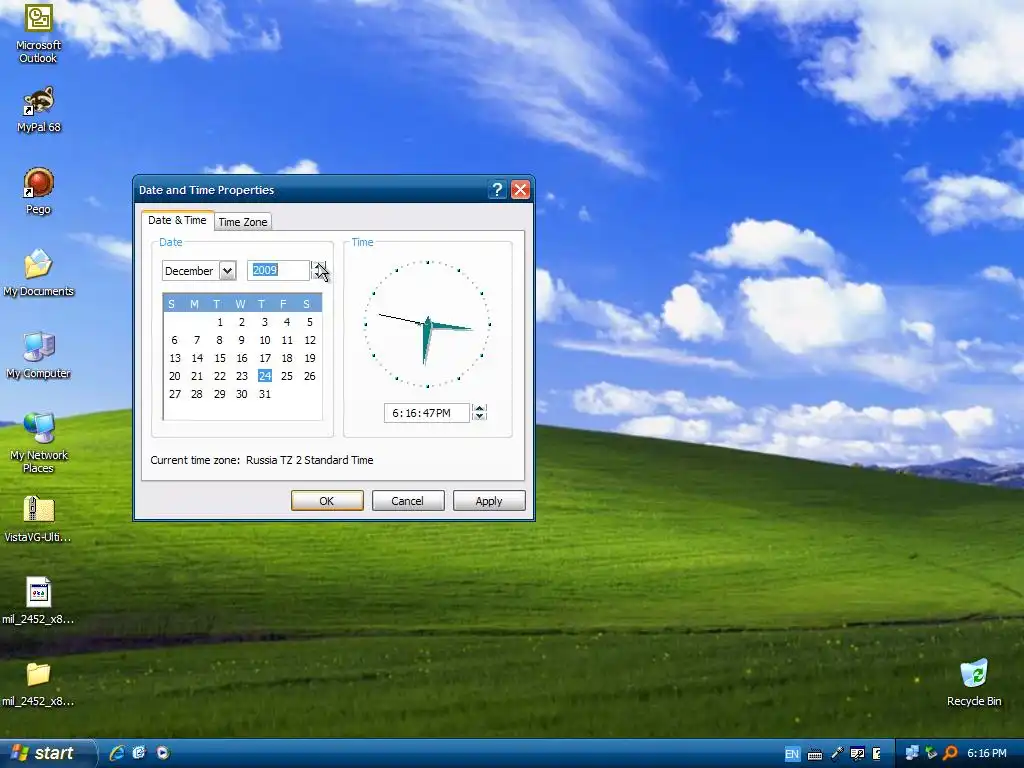Switch to the Time Zone tab
The height and width of the screenshot is (768, 1024).
pos(243,222)
